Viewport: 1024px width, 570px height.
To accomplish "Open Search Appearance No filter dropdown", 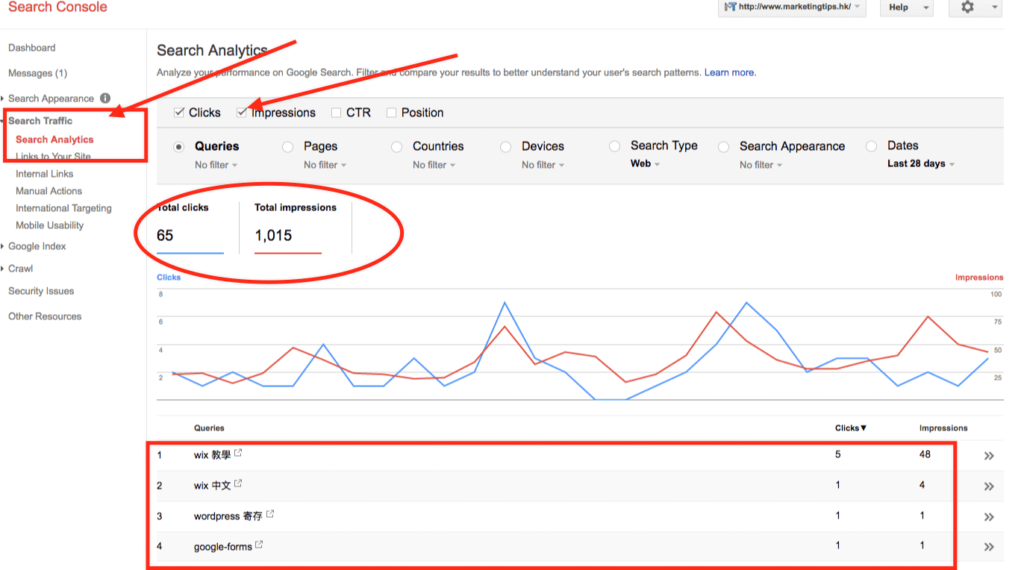I will (761, 165).
